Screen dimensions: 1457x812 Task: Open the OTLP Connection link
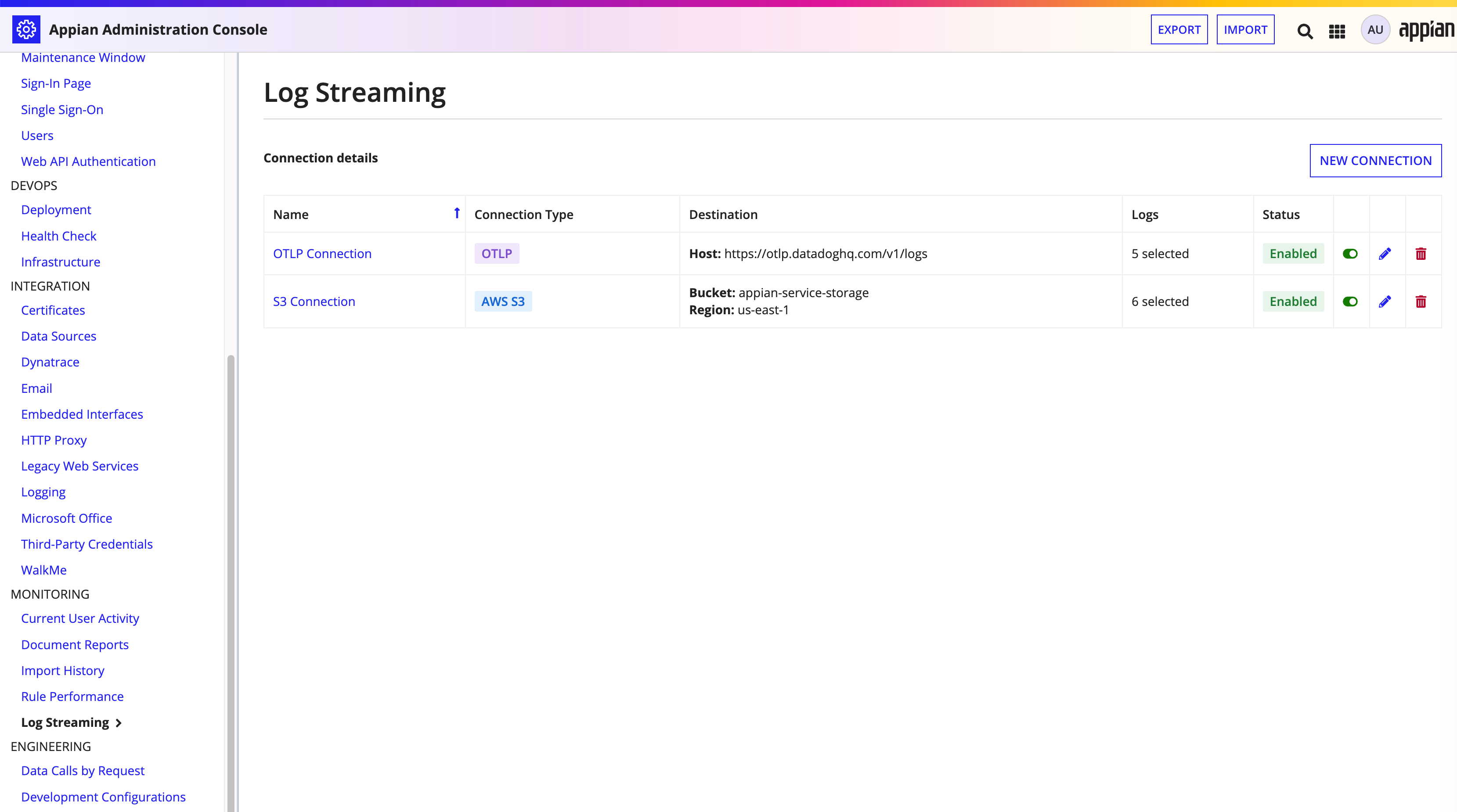(322, 254)
